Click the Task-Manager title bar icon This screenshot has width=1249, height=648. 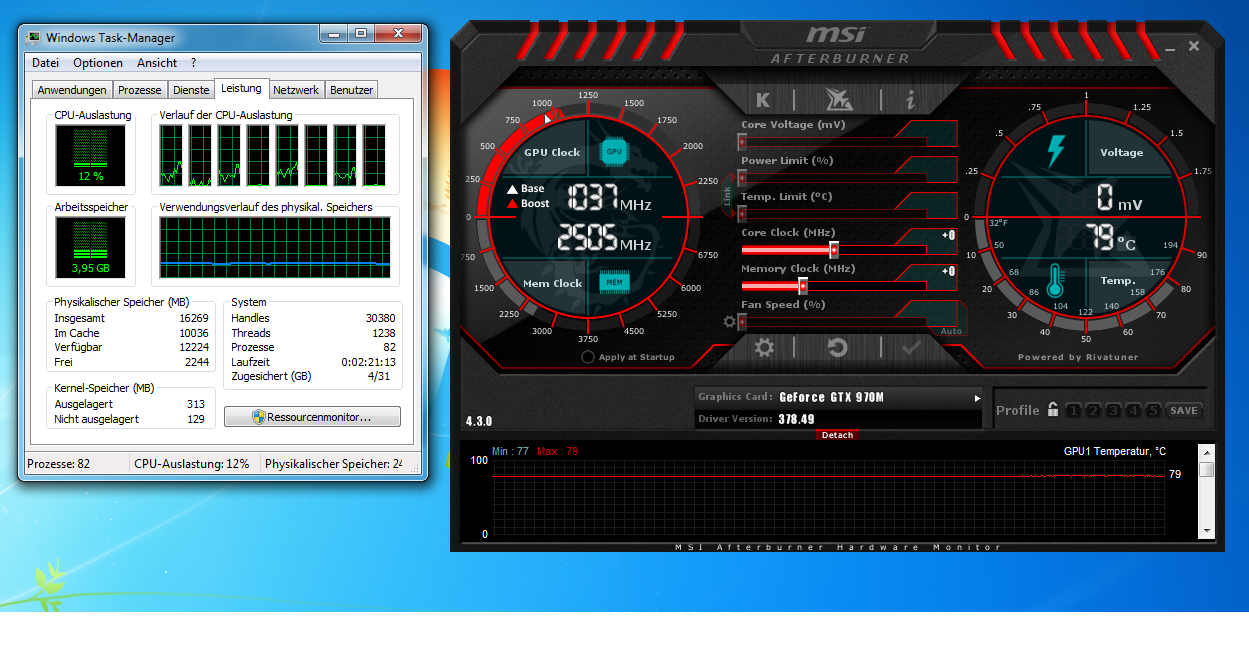(x=34, y=38)
